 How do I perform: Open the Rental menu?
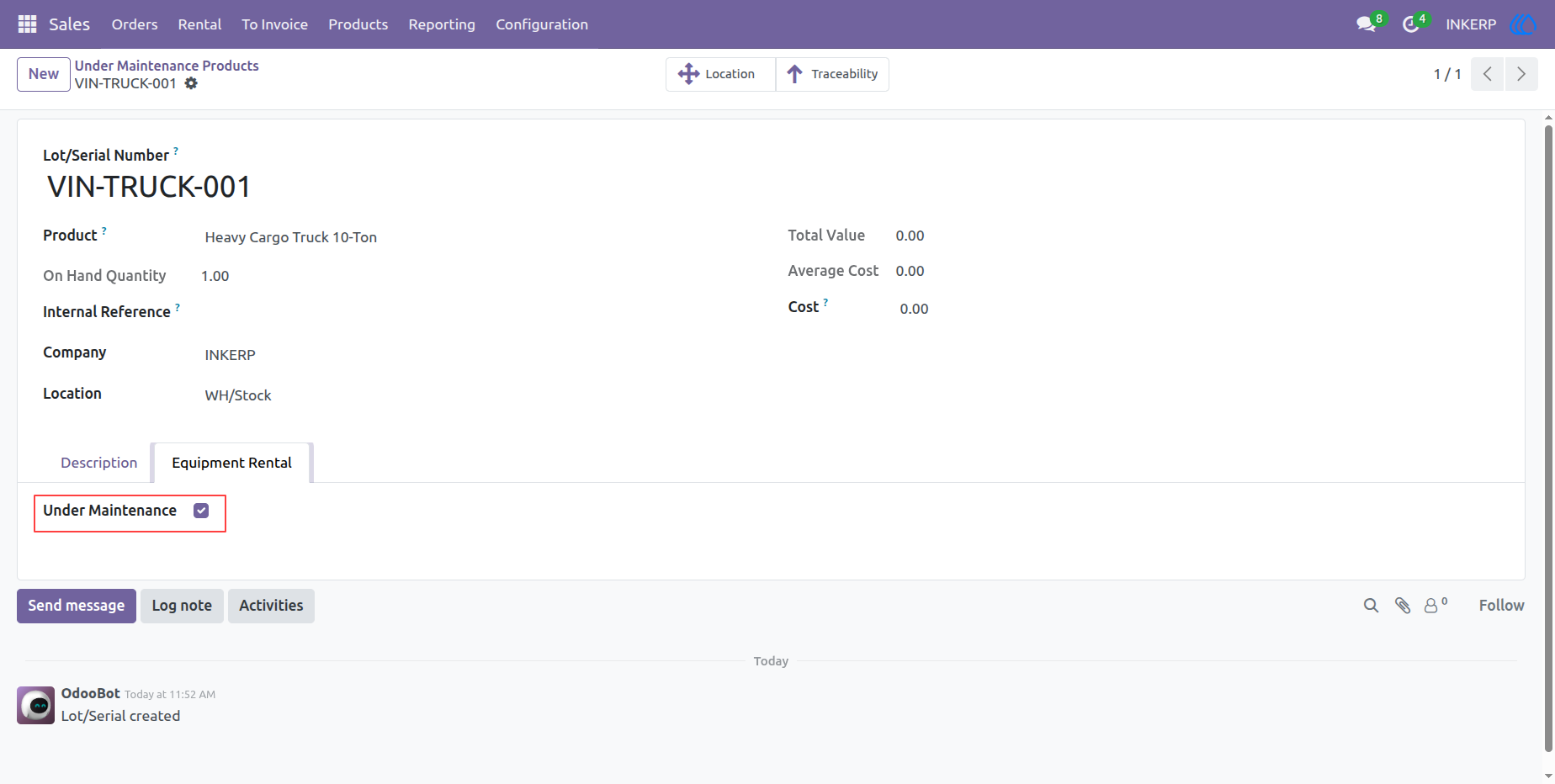pyautogui.click(x=199, y=24)
